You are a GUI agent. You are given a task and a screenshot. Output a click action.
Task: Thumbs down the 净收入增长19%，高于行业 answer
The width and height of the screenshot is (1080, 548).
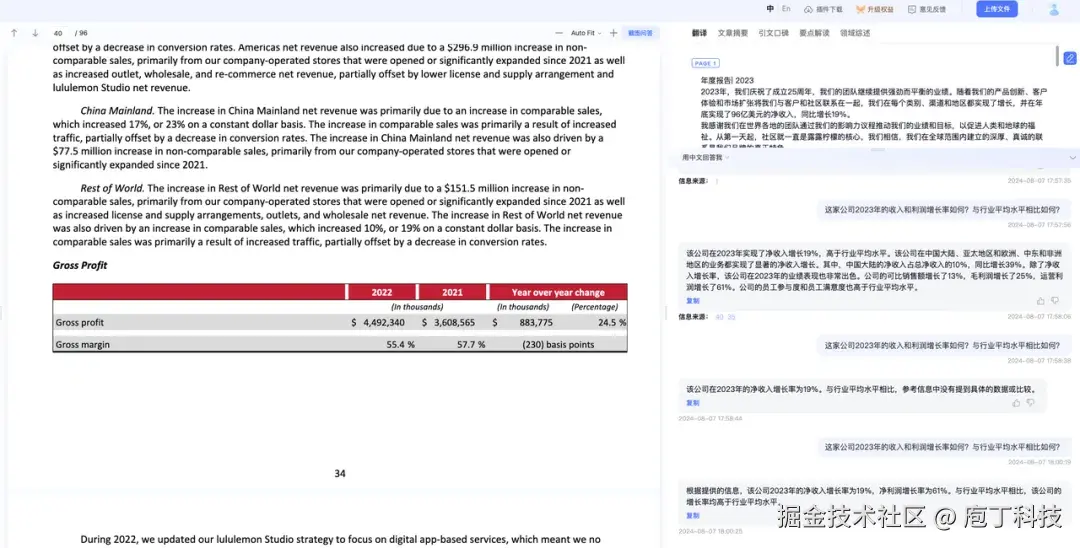click(x=1055, y=301)
